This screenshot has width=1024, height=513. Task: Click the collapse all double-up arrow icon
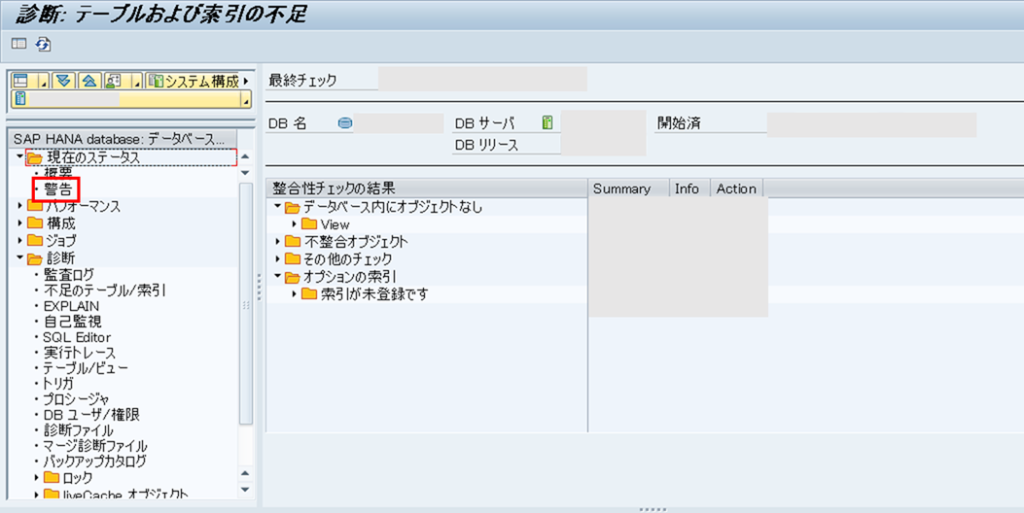point(89,81)
